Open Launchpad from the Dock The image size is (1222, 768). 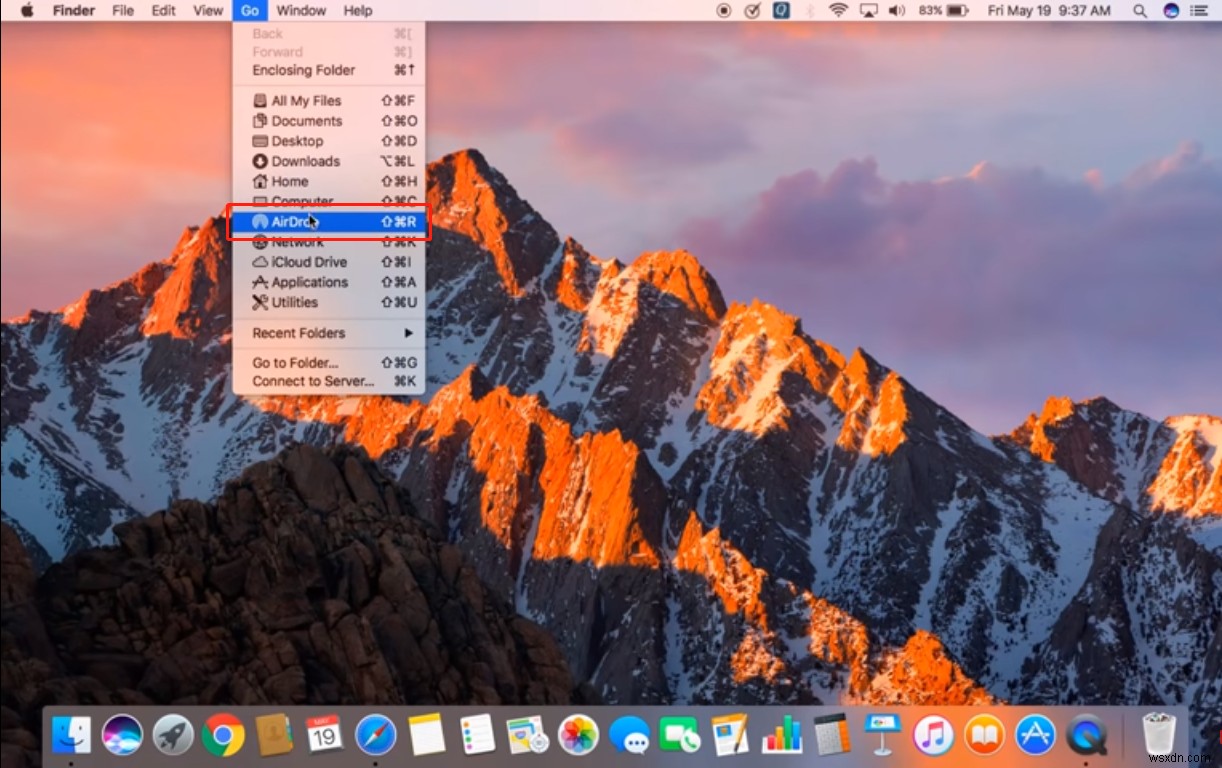coord(172,735)
